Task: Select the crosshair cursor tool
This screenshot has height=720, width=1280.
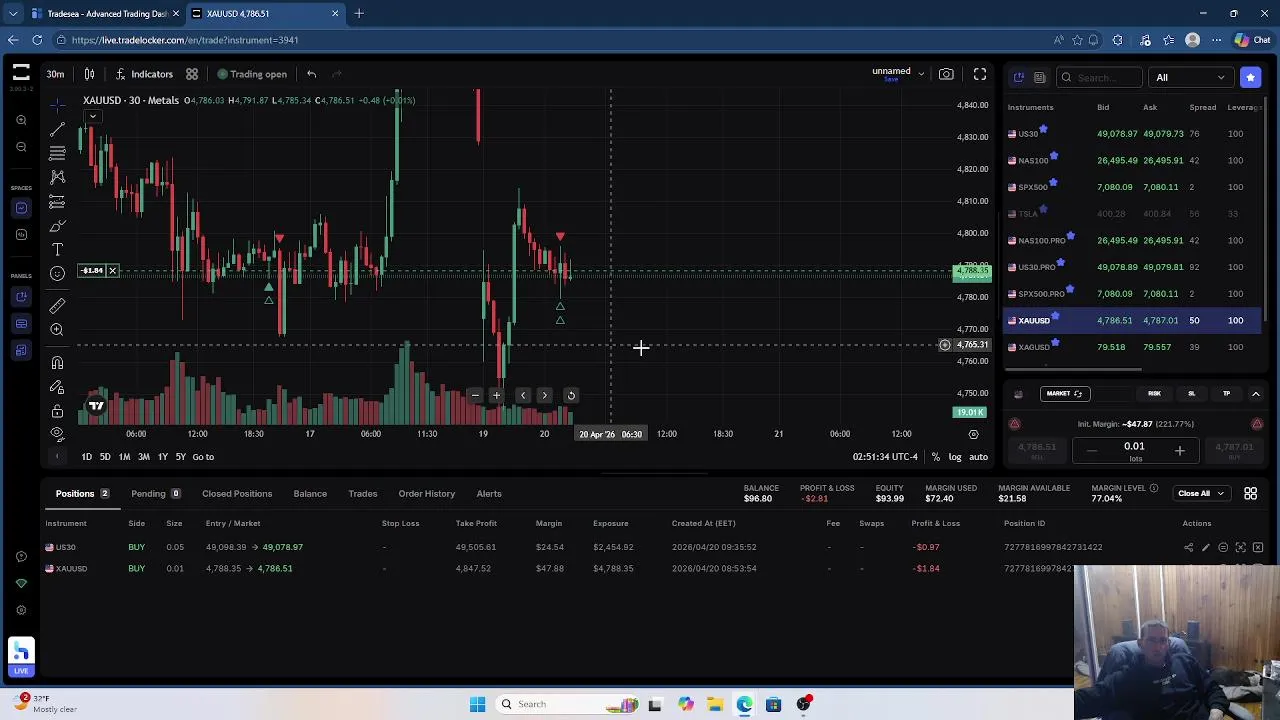Action: tap(57, 104)
